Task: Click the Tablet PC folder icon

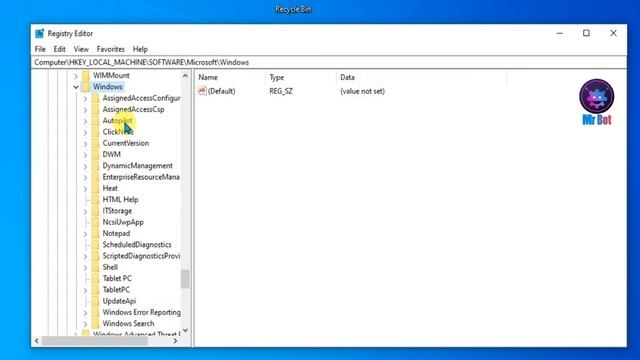Action: (x=96, y=278)
